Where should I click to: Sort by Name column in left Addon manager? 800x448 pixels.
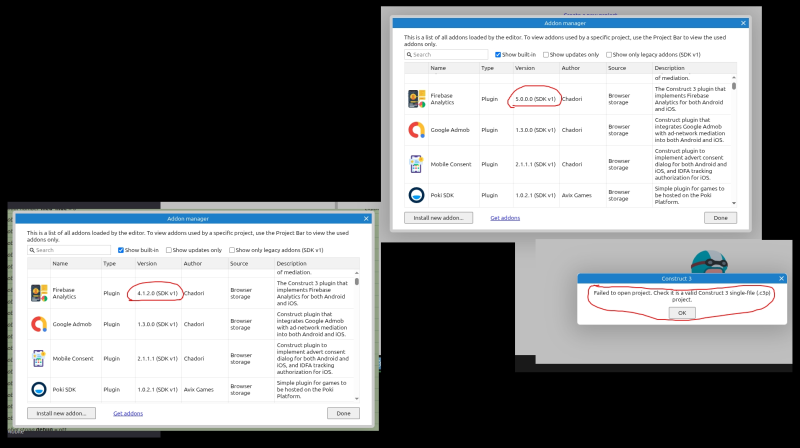[x=76, y=263]
